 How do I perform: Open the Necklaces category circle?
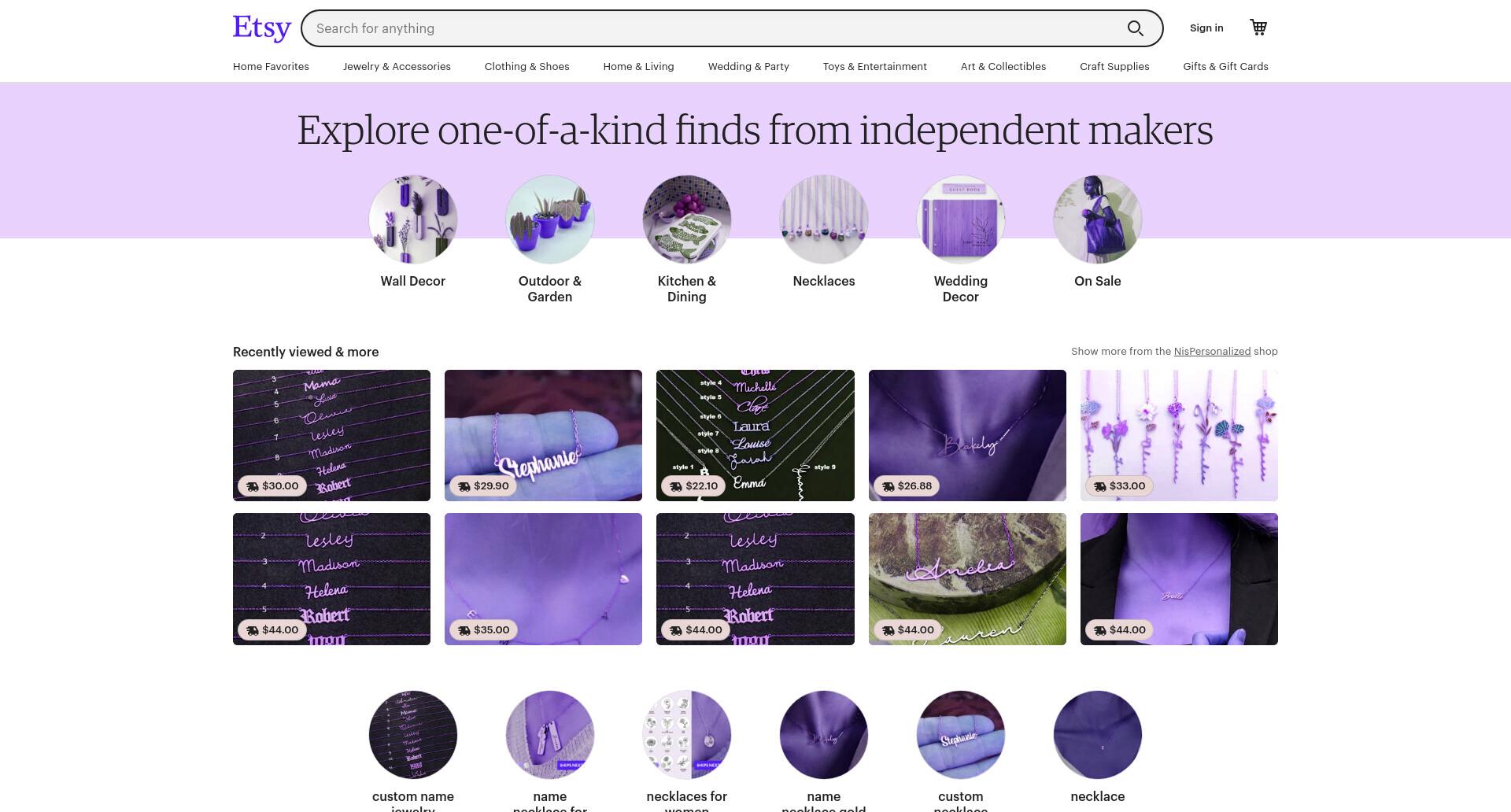(x=824, y=219)
